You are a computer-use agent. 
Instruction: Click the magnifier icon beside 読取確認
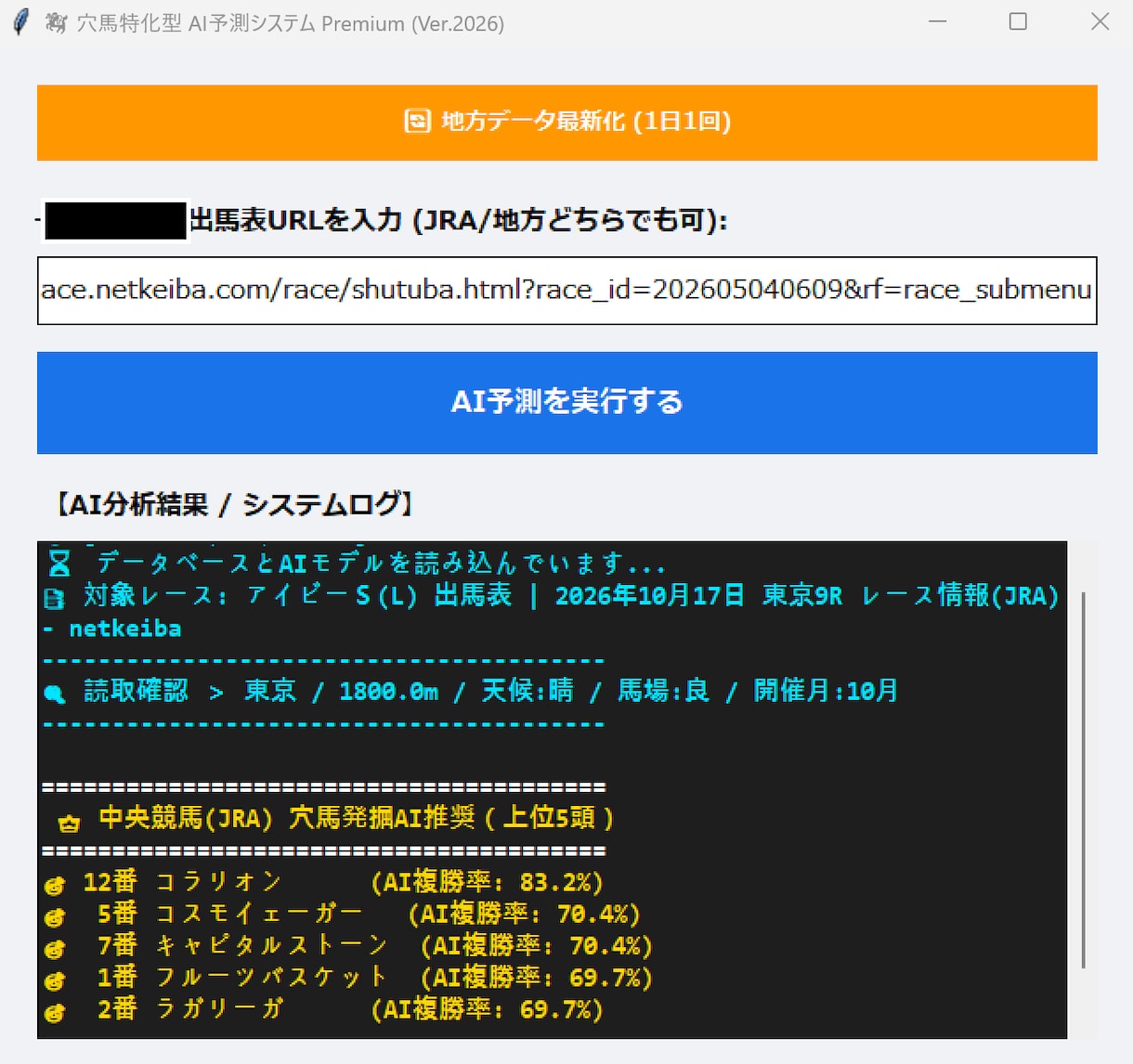point(55,693)
